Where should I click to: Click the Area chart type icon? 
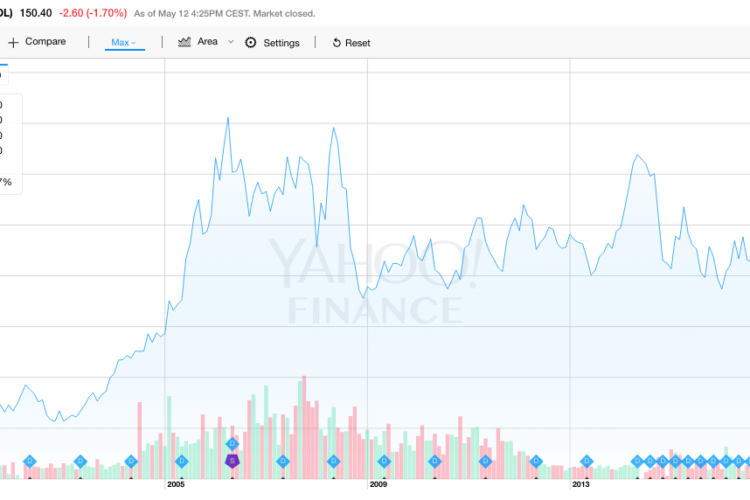tap(184, 42)
